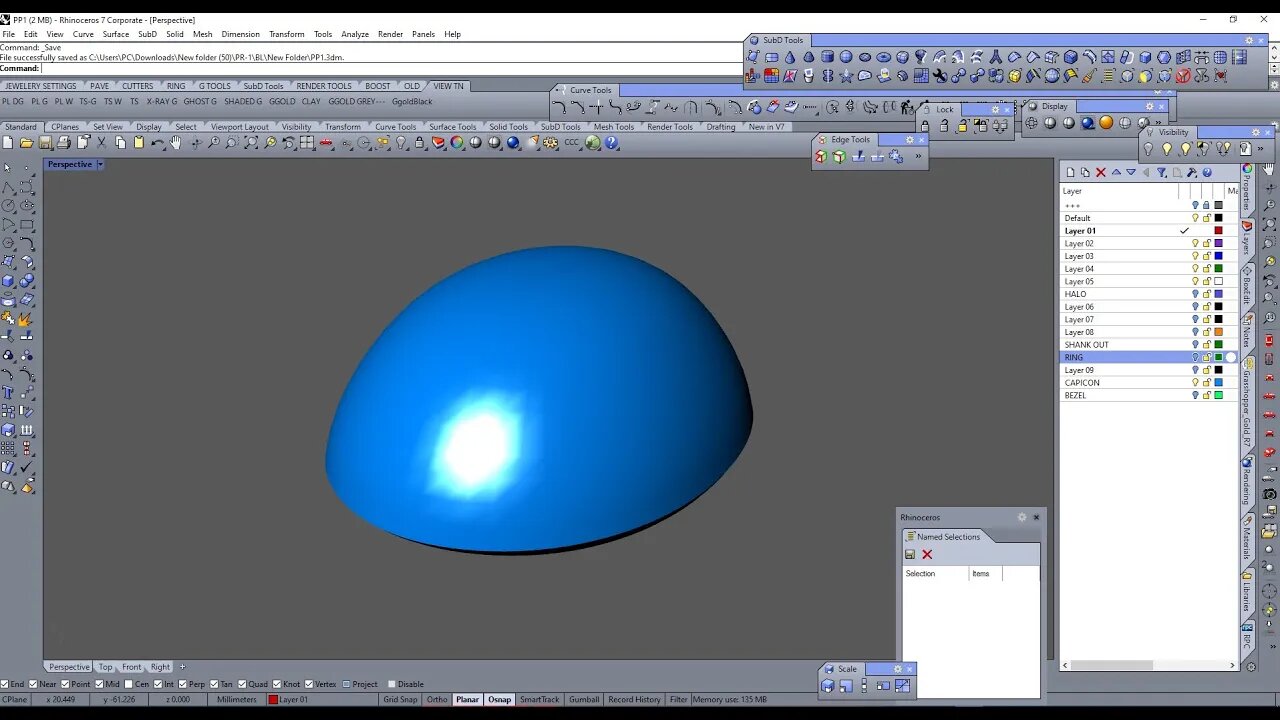Click the Save floppy disk icon
1280x720 pixels.
click(45, 143)
